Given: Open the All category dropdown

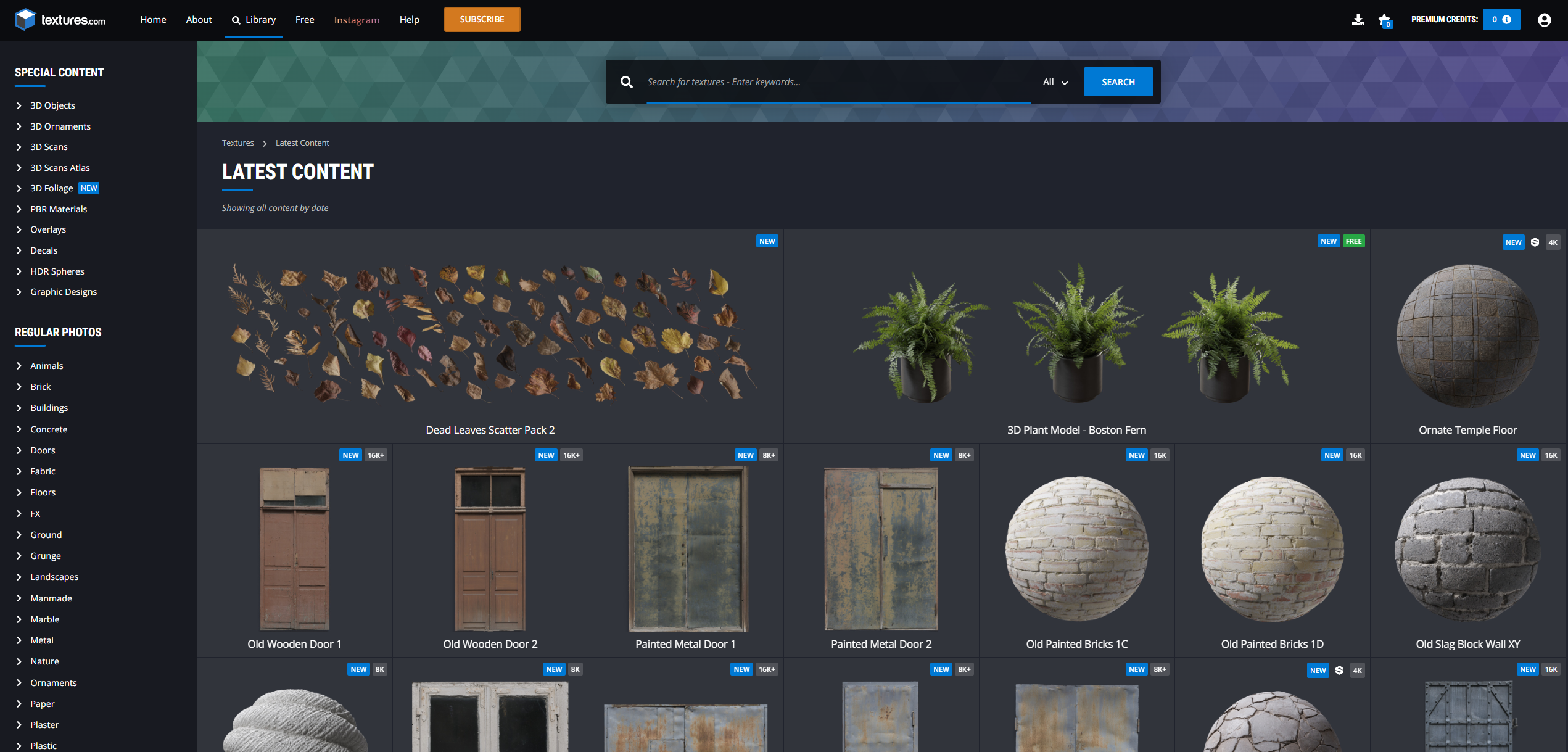Looking at the screenshot, I should point(1055,82).
